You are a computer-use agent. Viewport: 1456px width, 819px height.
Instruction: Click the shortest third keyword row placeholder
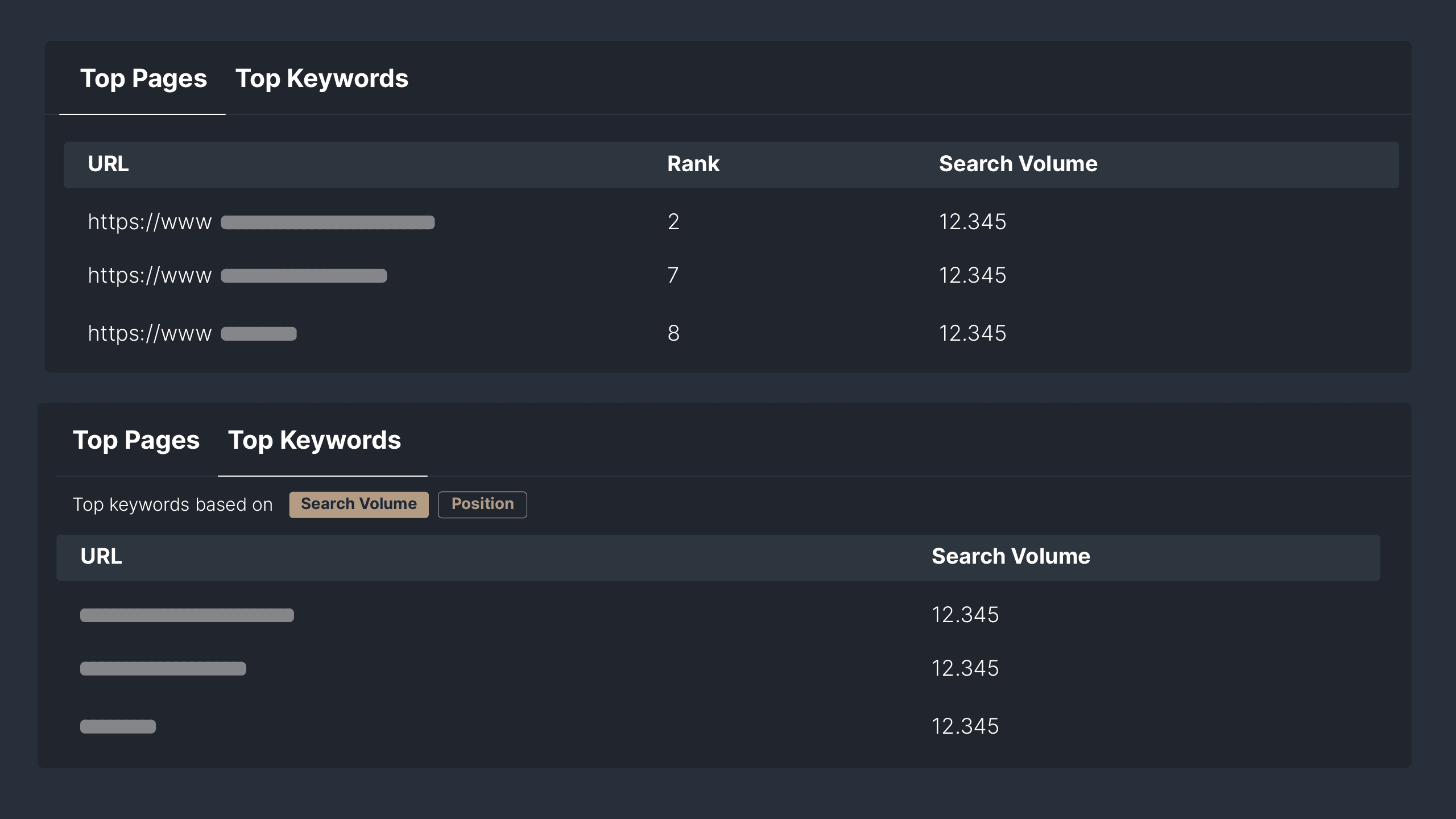click(118, 727)
